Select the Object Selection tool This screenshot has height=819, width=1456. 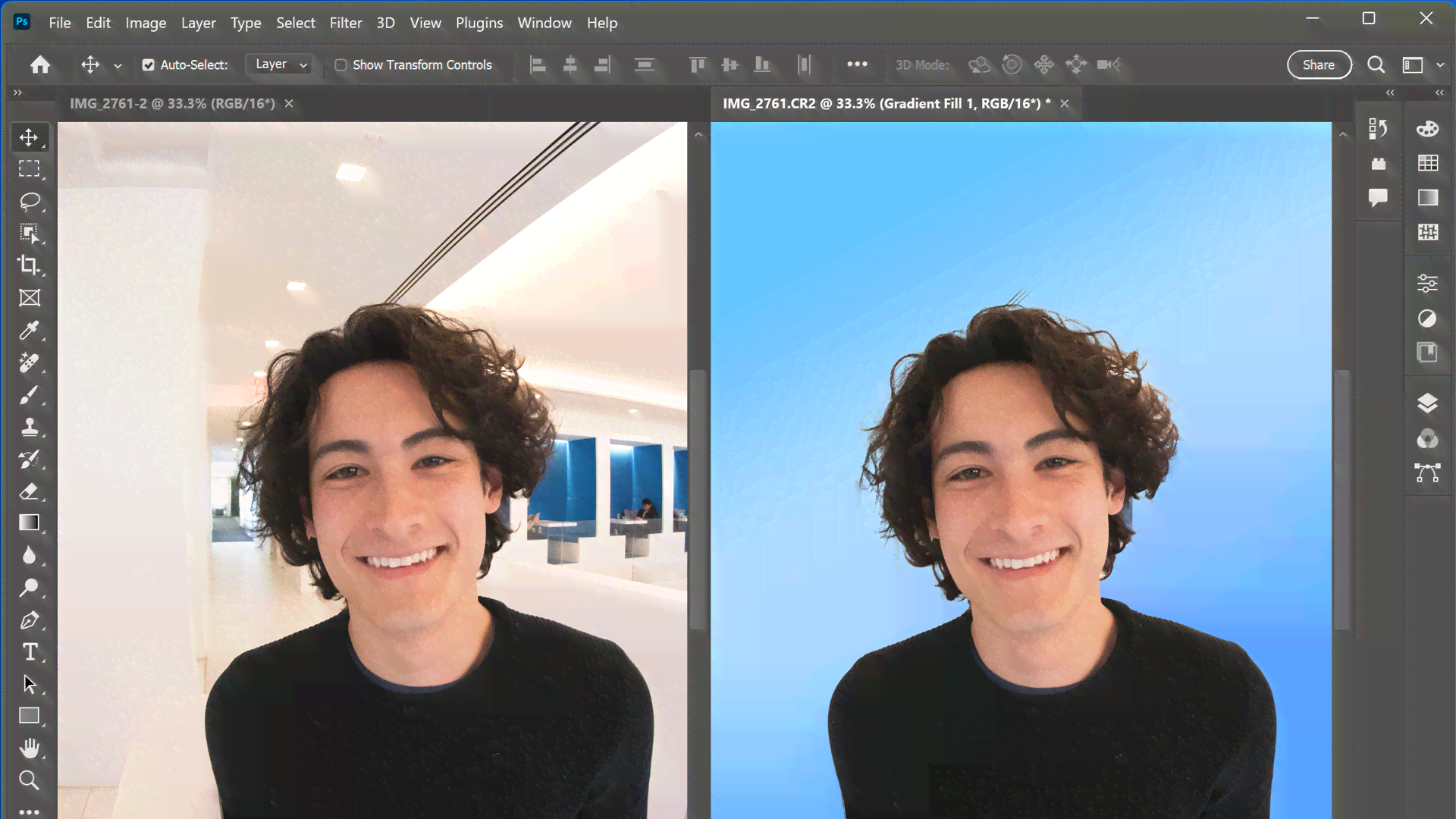pos(29,233)
